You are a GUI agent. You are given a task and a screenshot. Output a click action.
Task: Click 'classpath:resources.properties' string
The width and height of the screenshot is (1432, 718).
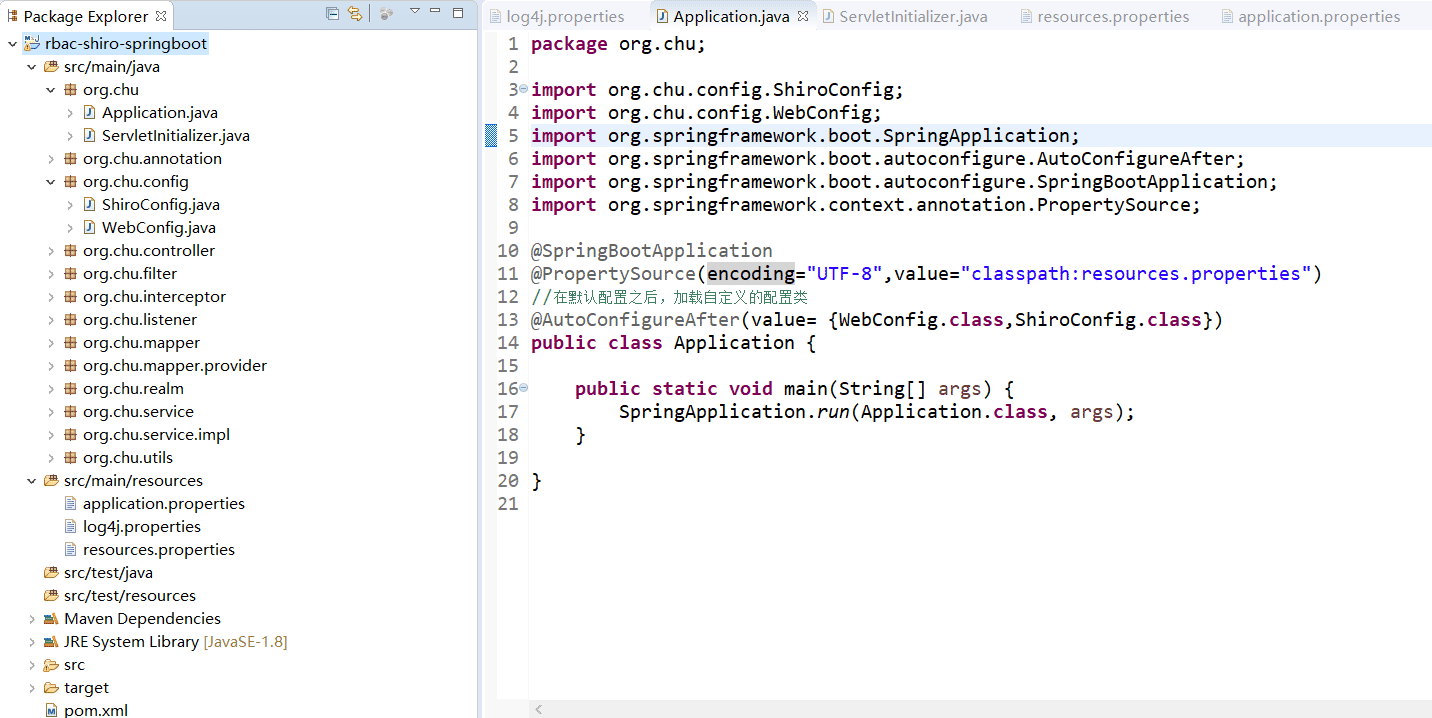pos(1136,274)
